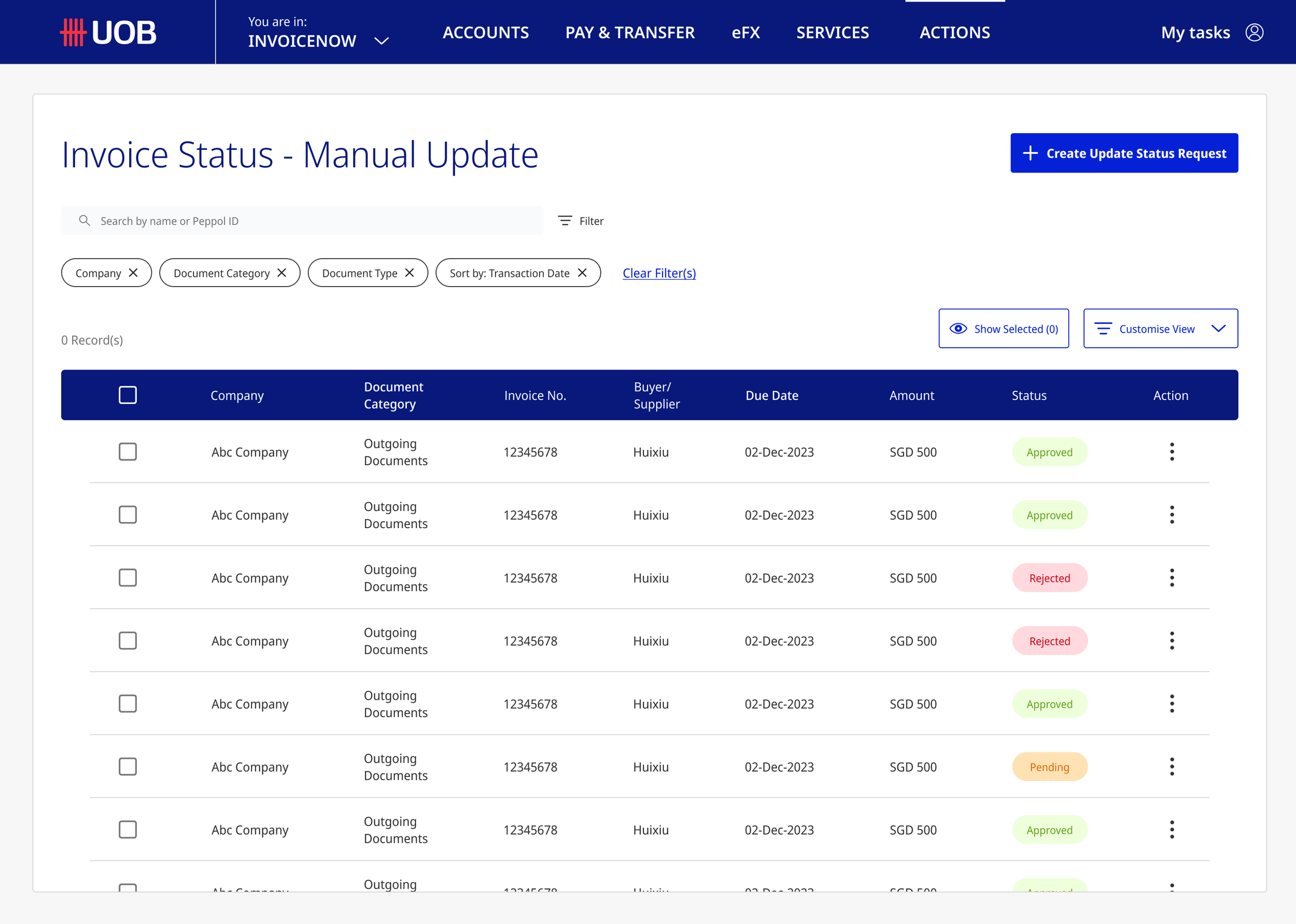Expand the Customise View dropdown arrow
1296x924 pixels.
[1219, 328]
